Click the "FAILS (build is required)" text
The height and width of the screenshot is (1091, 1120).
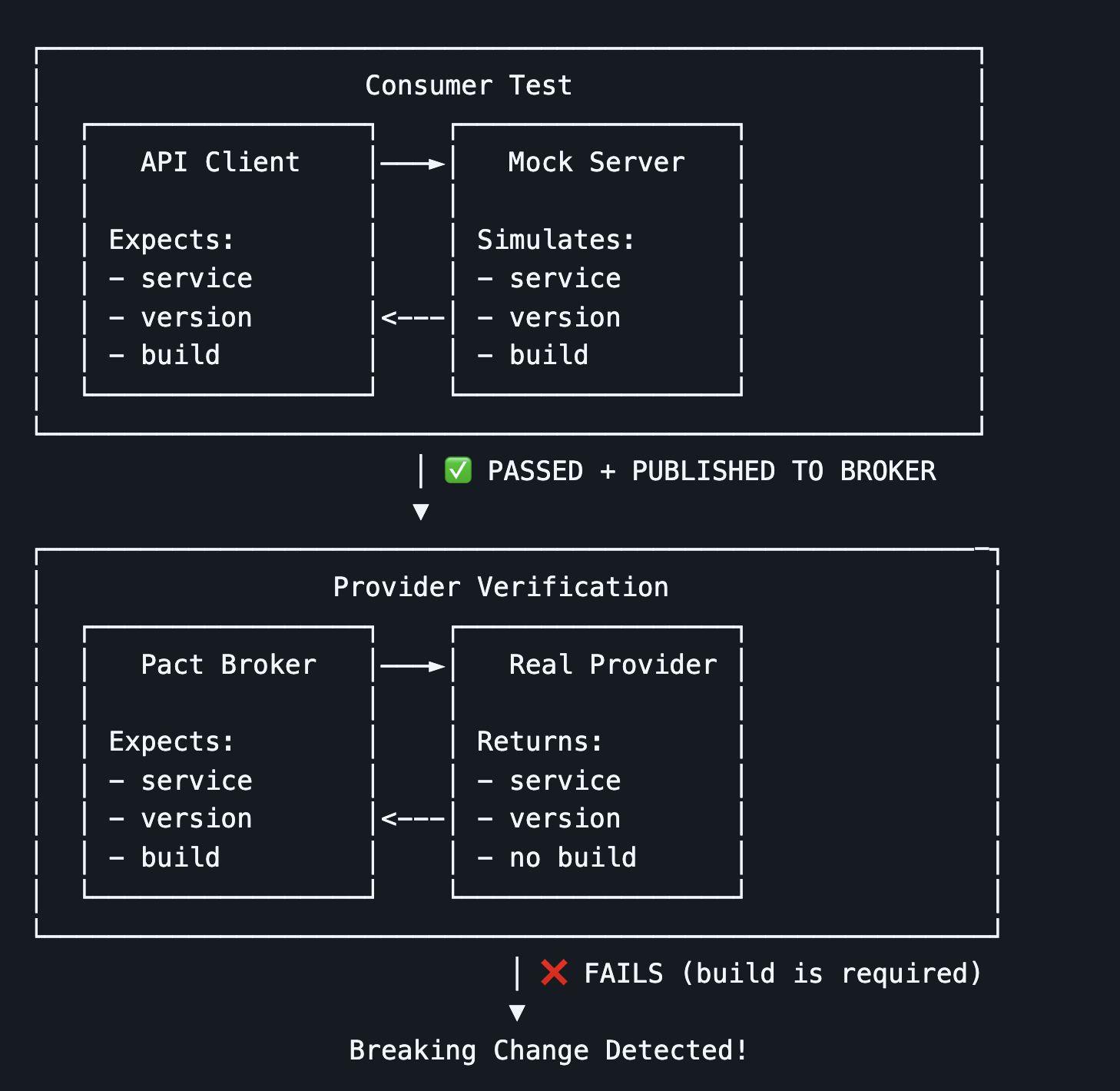click(783, 973)
